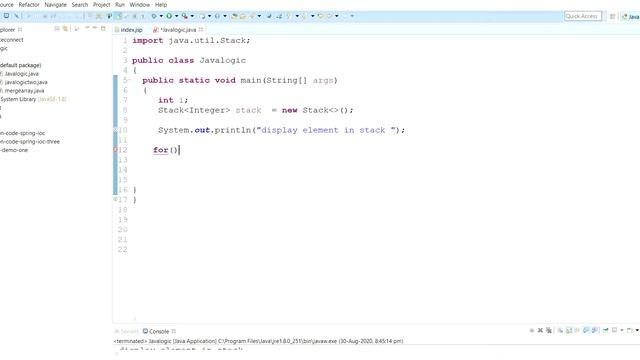Click the Open Perspective icon
The image size is (640, 360).
(x=612, y=16)
